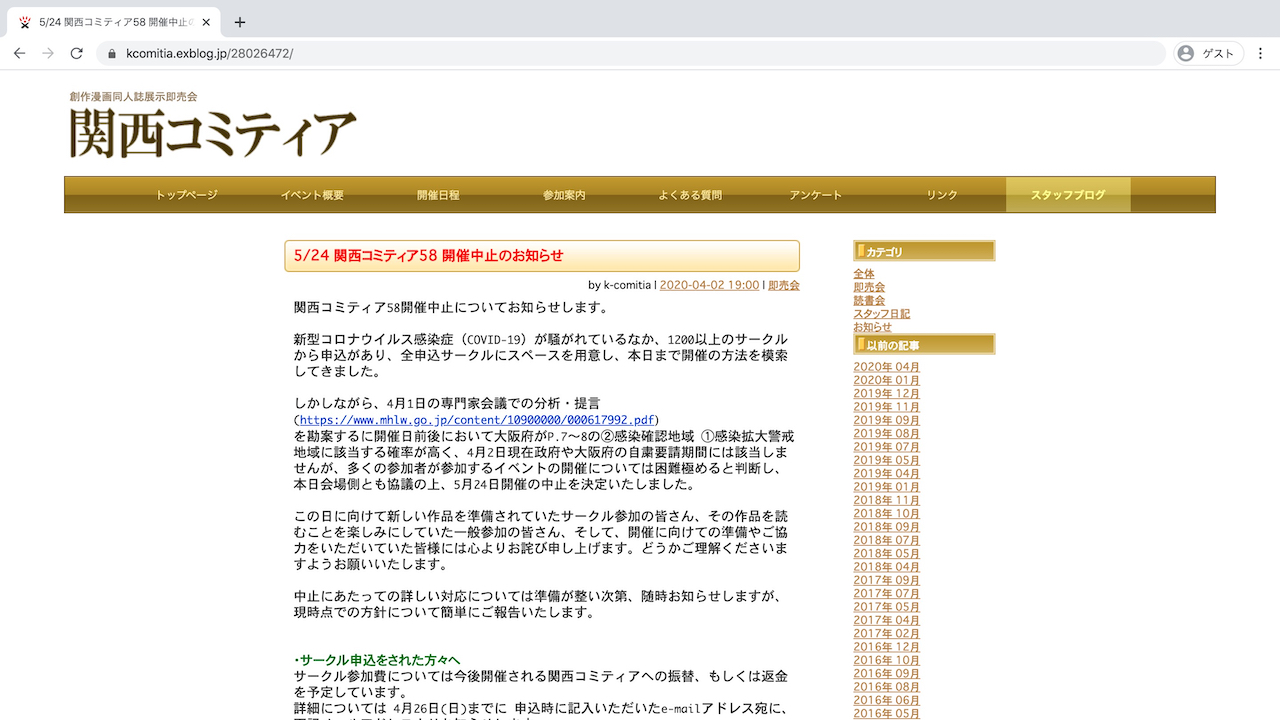Select the 5/24 関西コミティア58 browser tab
This screenshot has width=1280, height=720.
tap(115, 22)
